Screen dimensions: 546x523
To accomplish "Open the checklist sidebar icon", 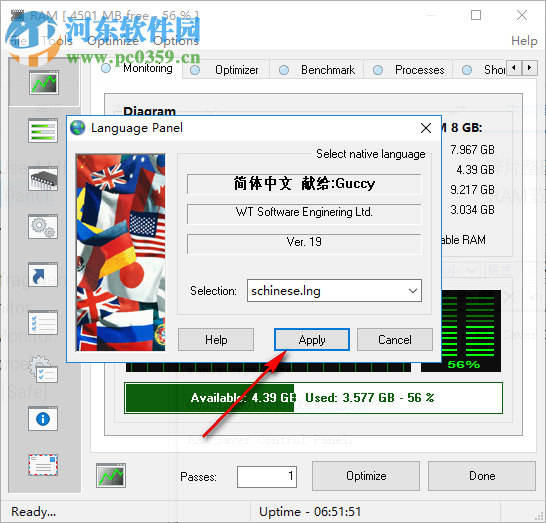I will (x=43, y=322).
